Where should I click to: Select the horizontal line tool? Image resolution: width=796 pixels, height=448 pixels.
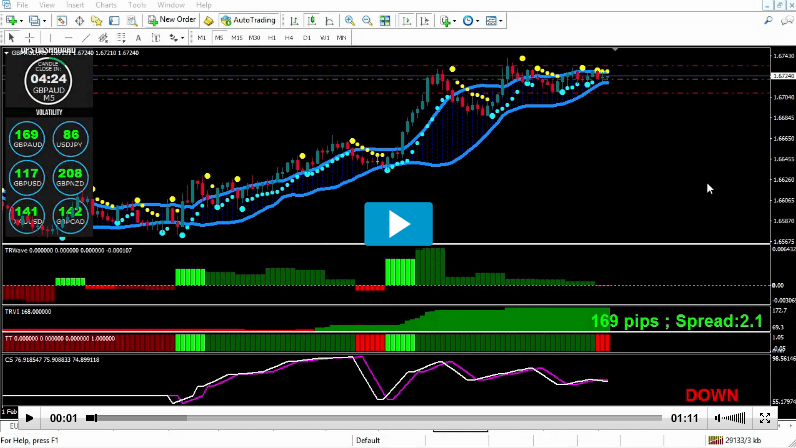pos(69,38)
